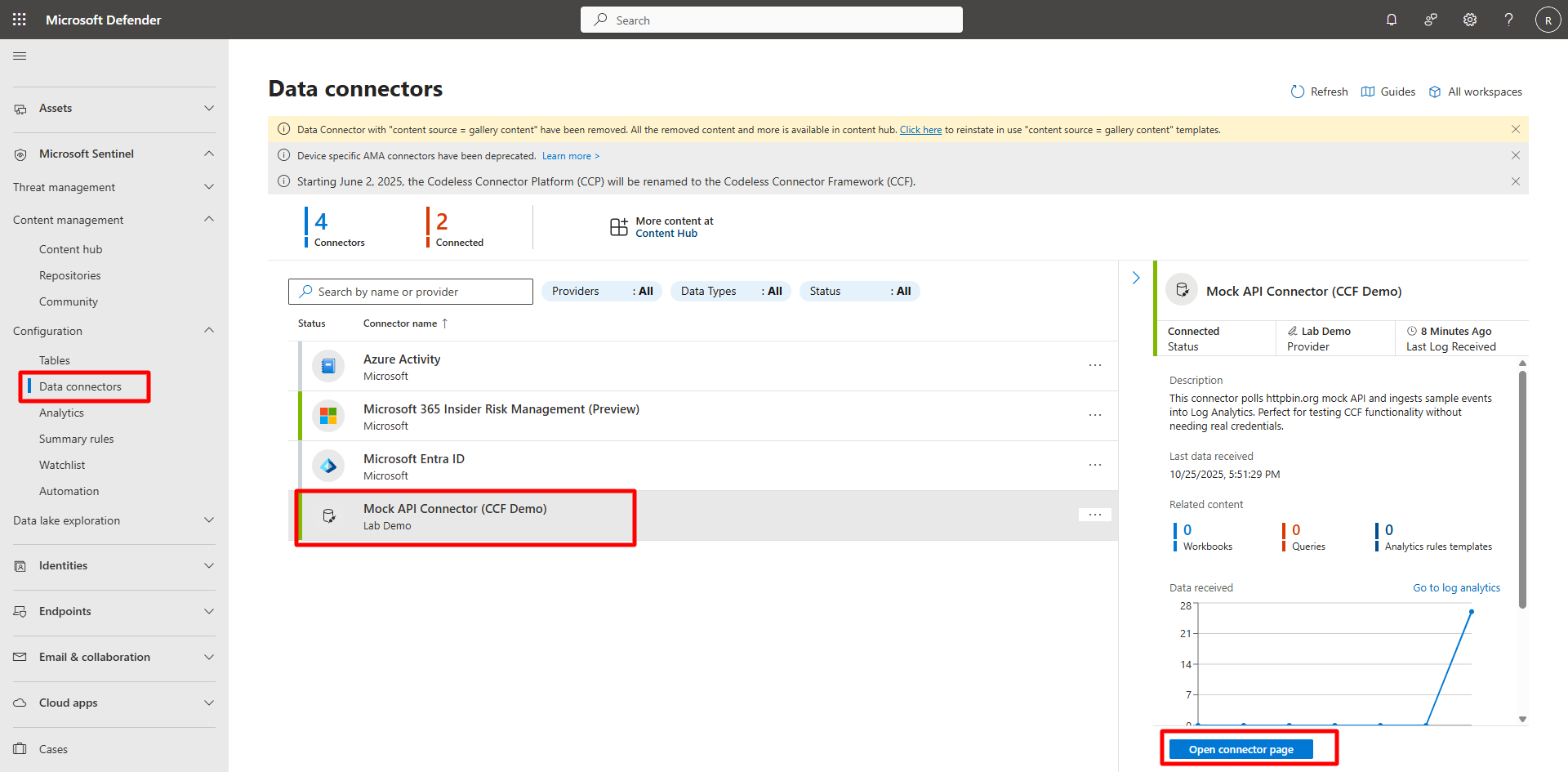1568x772 pixels.
Task: Click the Status column header
Action: click(312, 324)
